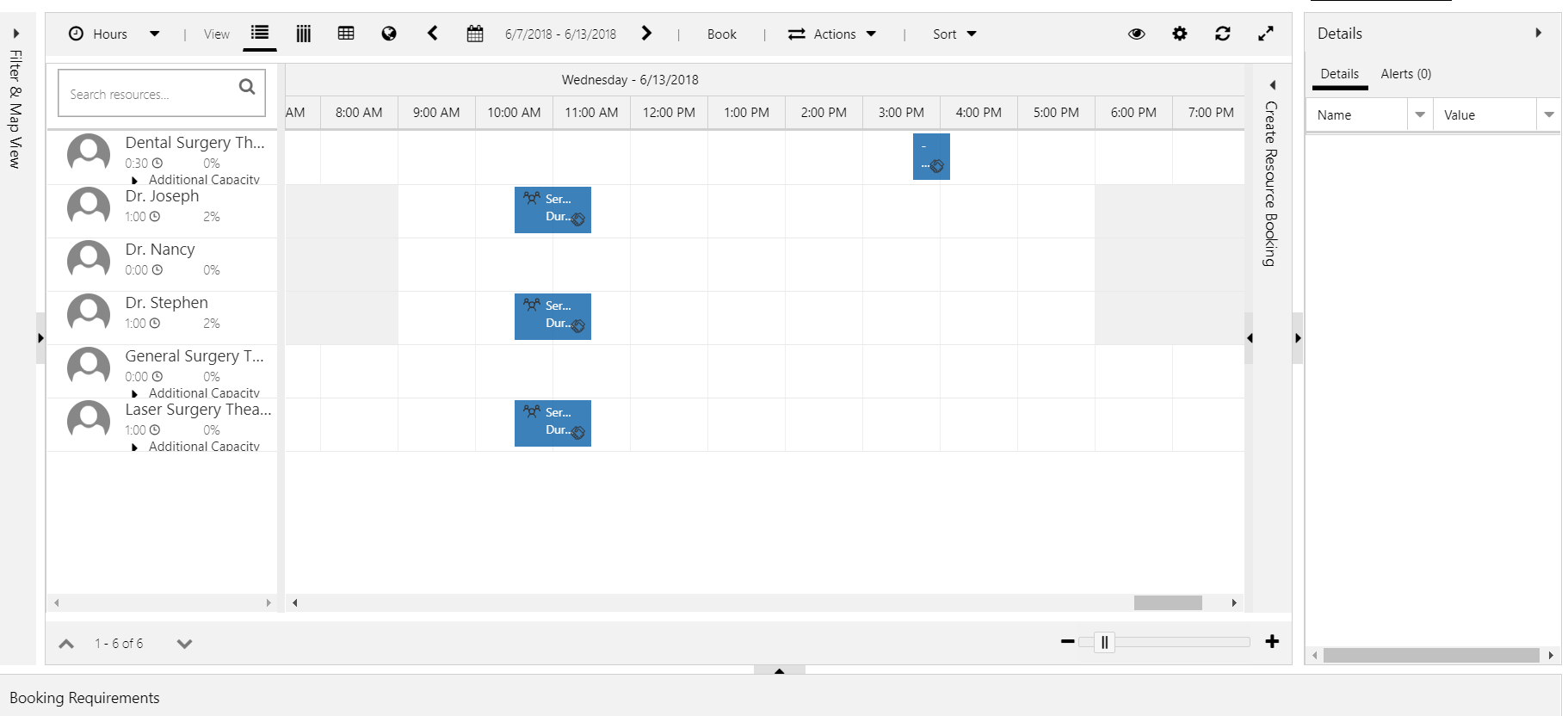Select Dr. Nancy resource
The image size is (1568, 716).
160,250
